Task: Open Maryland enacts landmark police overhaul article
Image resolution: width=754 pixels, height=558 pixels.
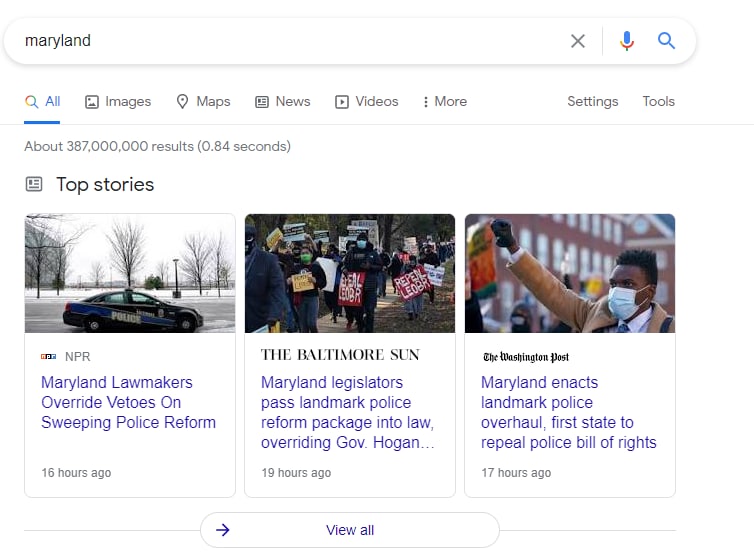Action: click(x=568, y=412)
